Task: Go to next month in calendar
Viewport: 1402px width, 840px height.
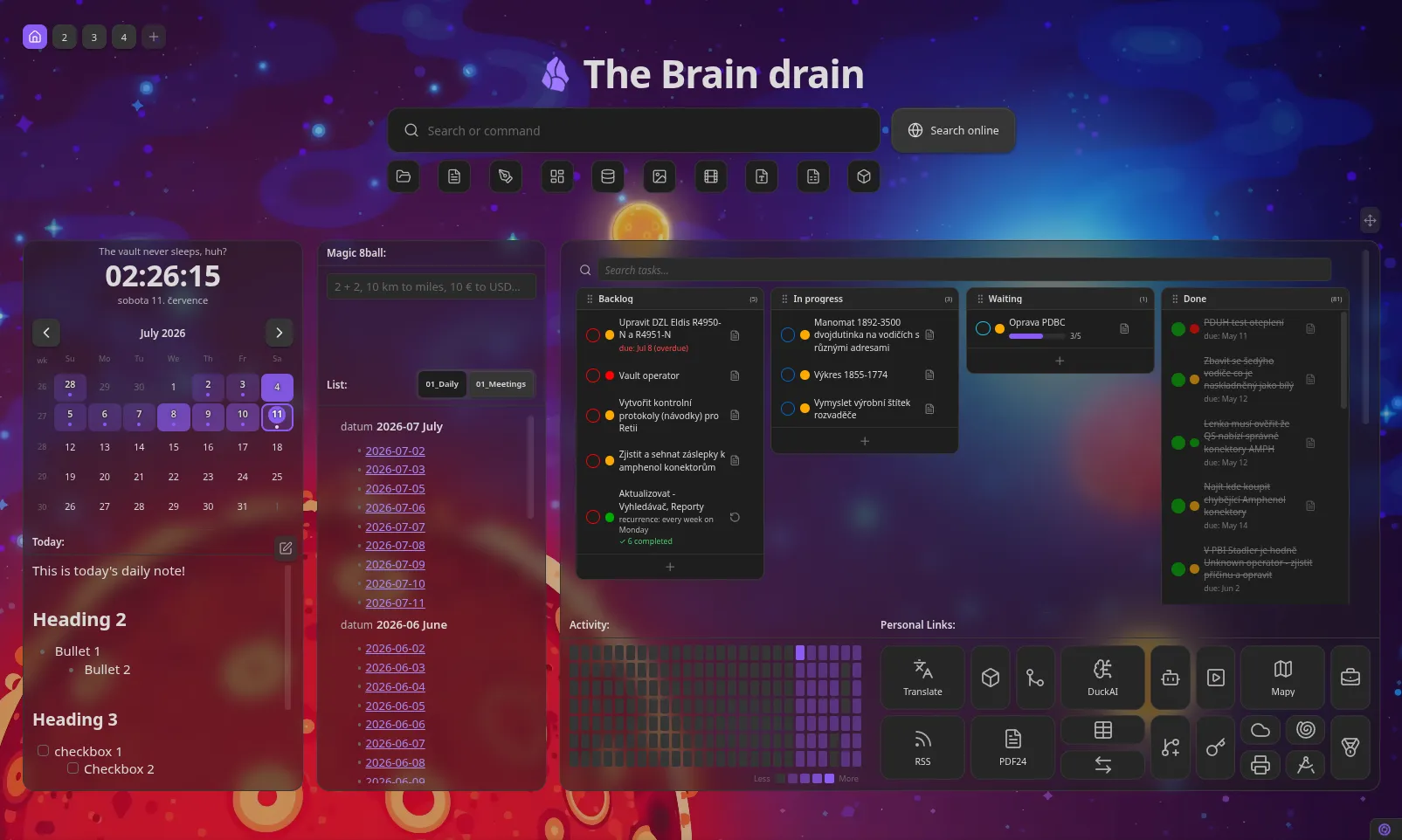Action: [279, 333]
